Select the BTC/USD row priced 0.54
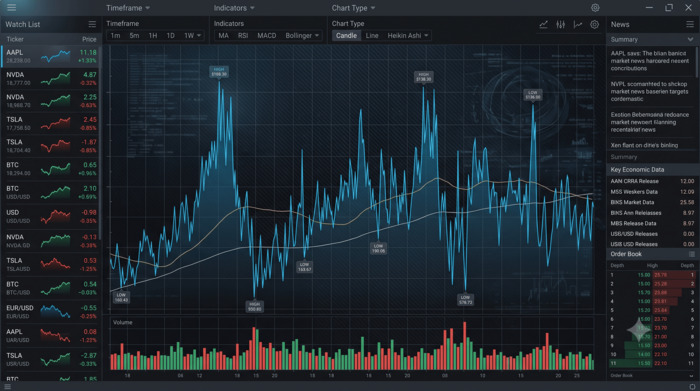700x391 pixels. (50, 288)
